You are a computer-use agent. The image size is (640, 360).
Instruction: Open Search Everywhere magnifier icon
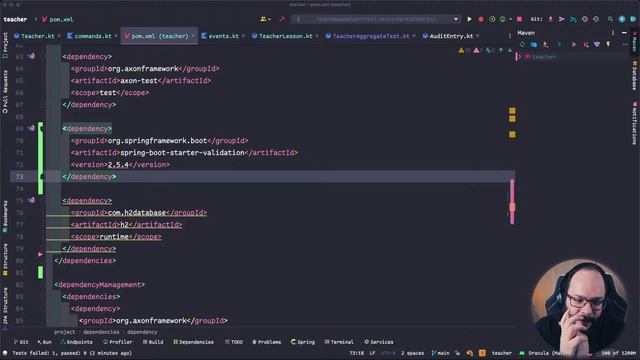tap(610, 19)
